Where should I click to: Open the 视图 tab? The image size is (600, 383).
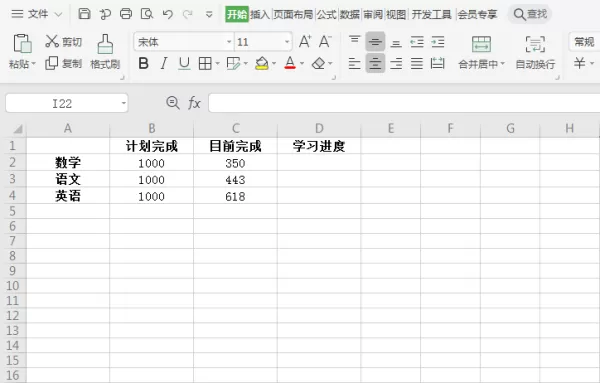coord(396,15)
